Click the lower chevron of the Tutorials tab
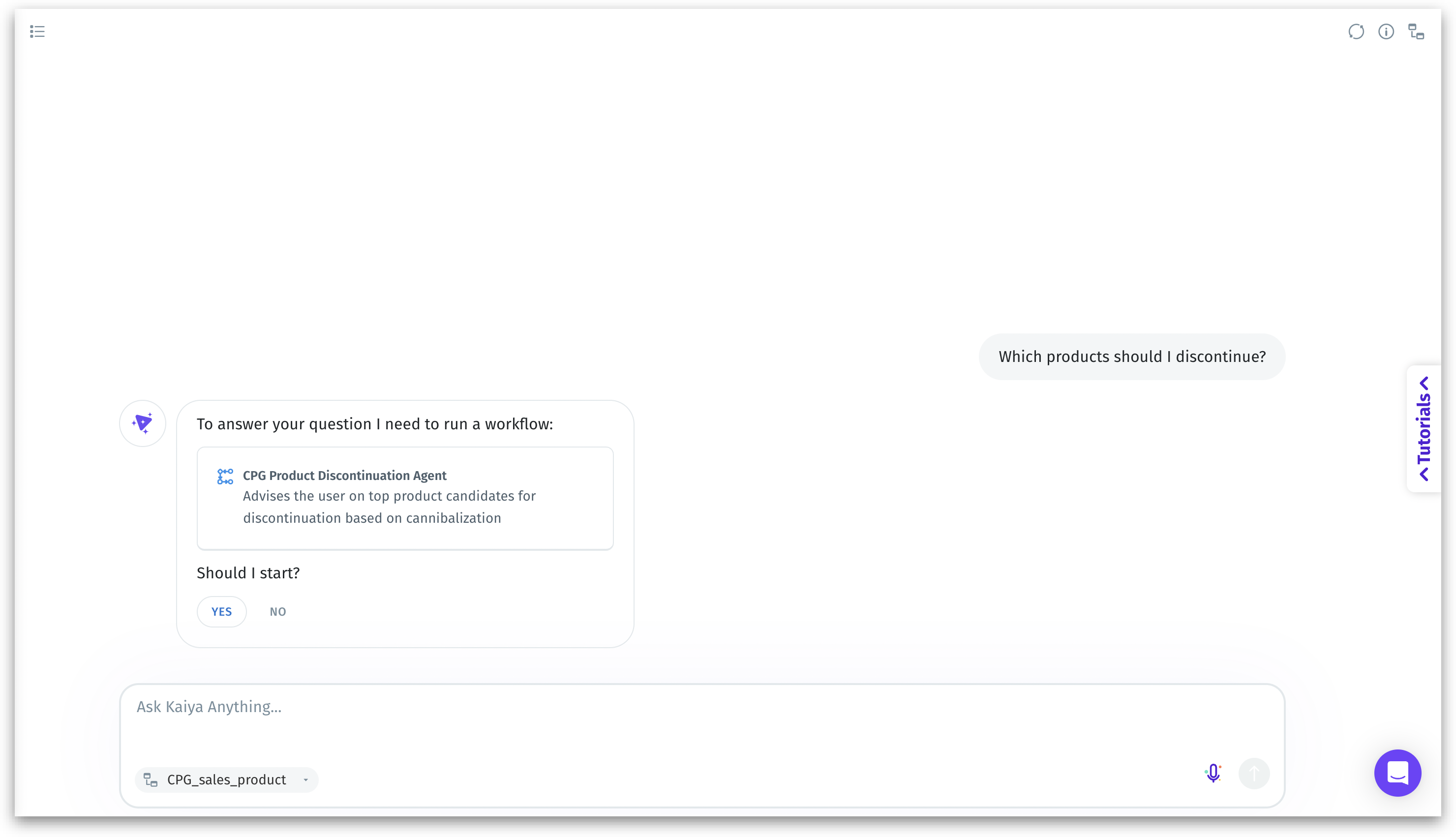 (x=1423, y=474)
